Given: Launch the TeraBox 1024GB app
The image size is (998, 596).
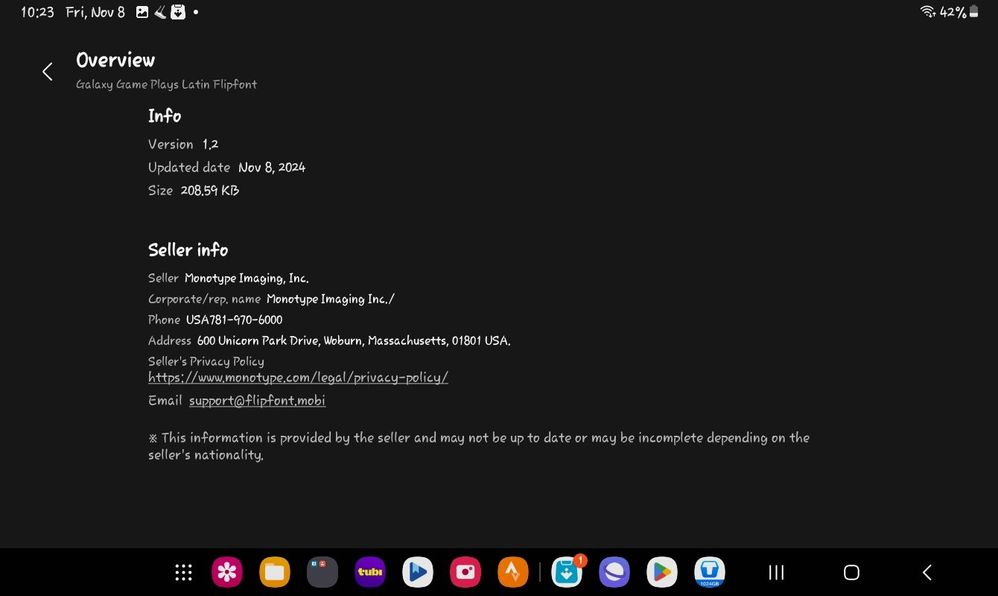Looking at the screenshot, I should point(710,572).
